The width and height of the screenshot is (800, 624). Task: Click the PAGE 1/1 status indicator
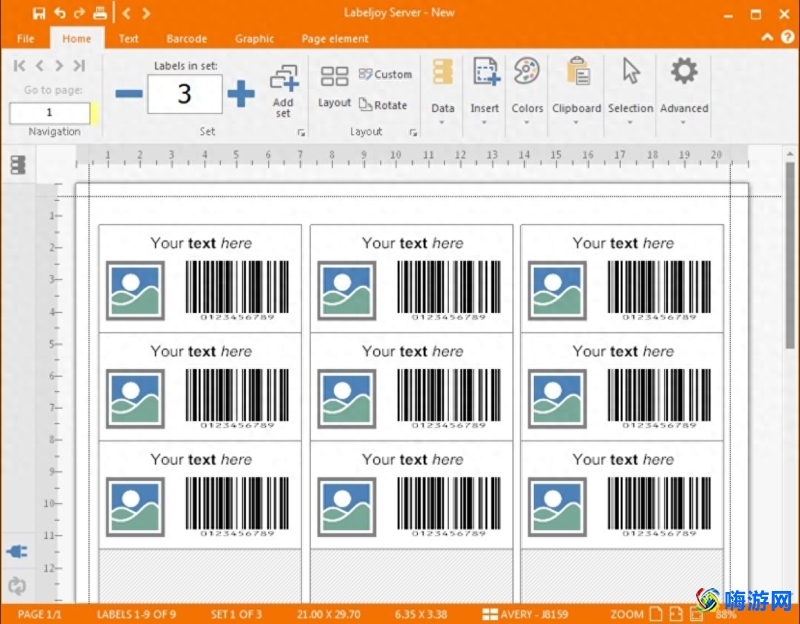coord(39,614)
